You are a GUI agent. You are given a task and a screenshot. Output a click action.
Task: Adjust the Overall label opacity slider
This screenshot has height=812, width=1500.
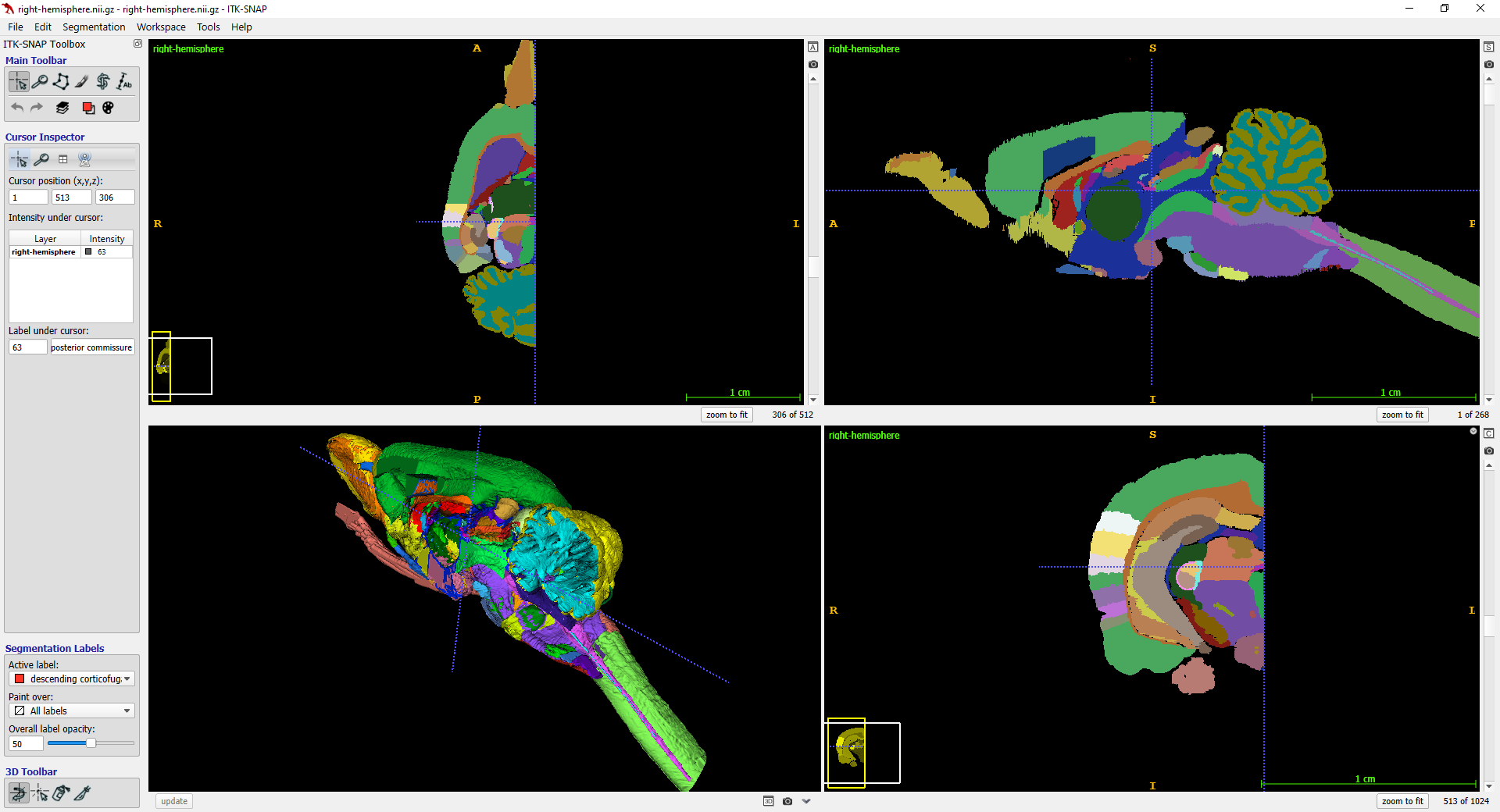point(91,743)
